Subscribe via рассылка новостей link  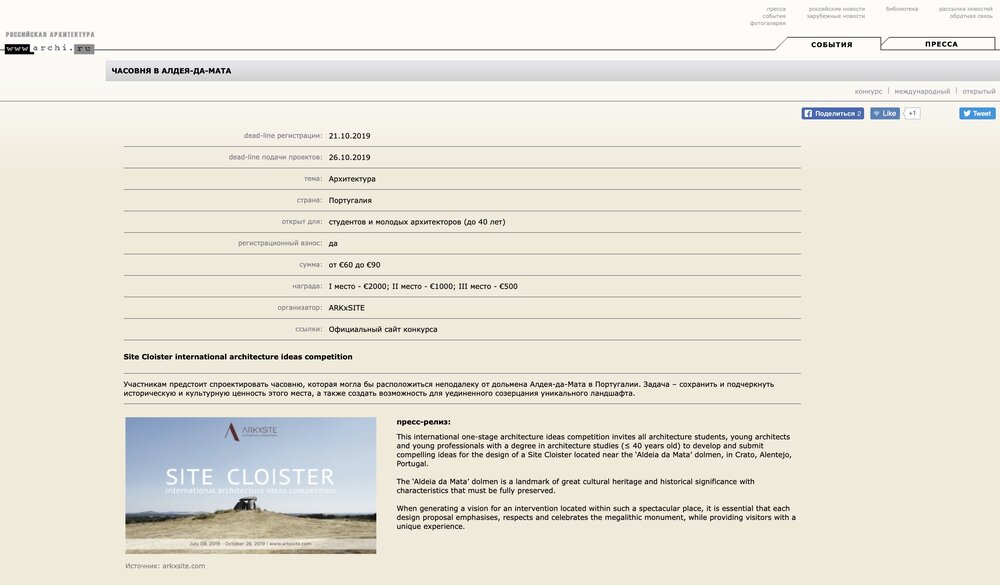coord(965,9)
